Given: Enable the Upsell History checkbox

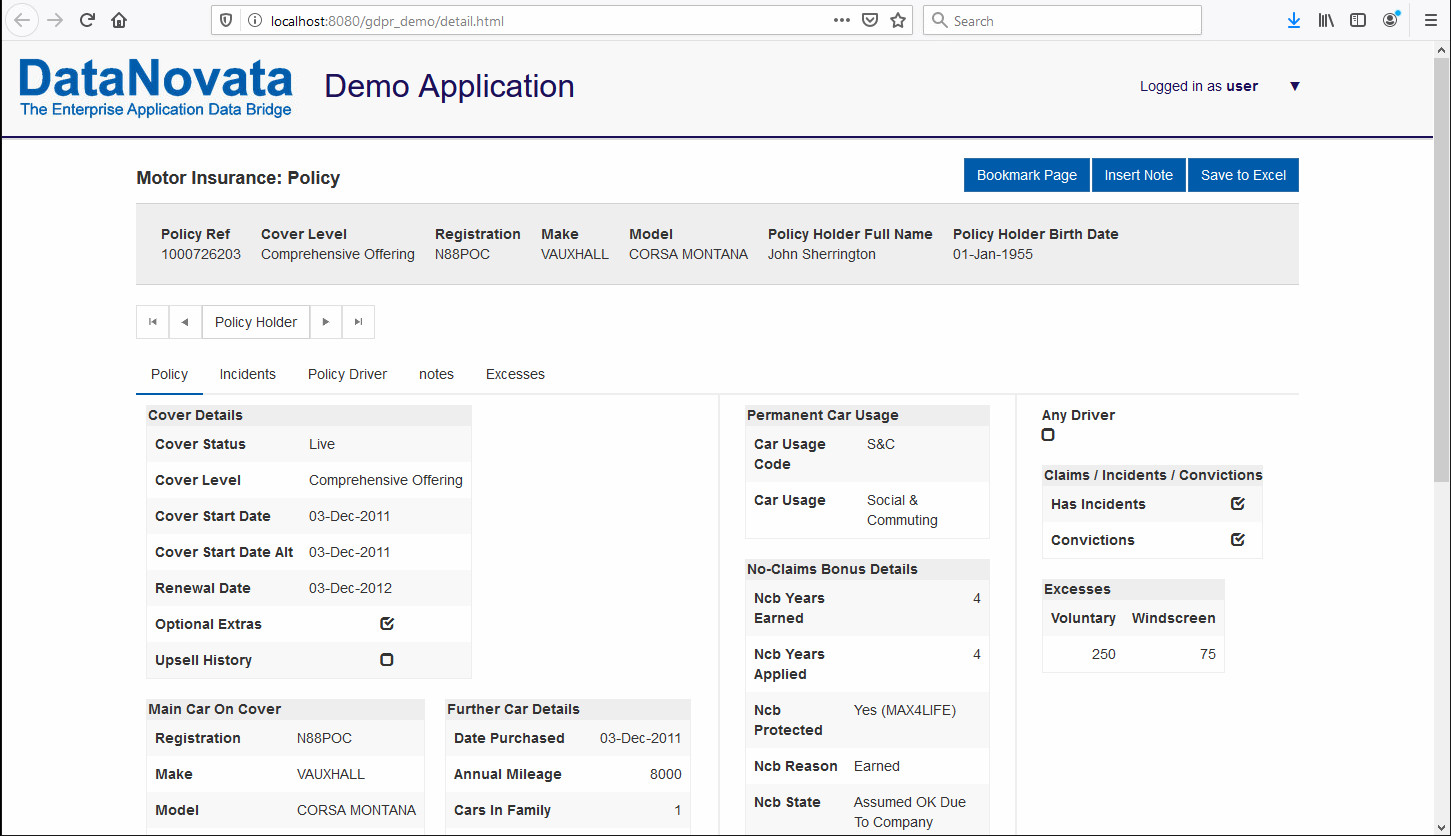Looking at the screenshot, I should 387,660.
